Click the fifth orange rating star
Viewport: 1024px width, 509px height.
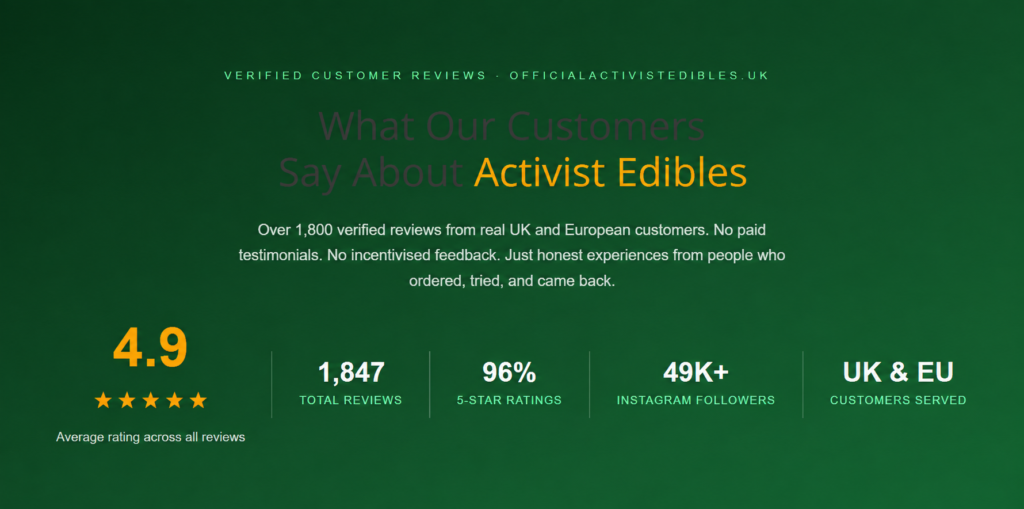(x=198, y=401)
